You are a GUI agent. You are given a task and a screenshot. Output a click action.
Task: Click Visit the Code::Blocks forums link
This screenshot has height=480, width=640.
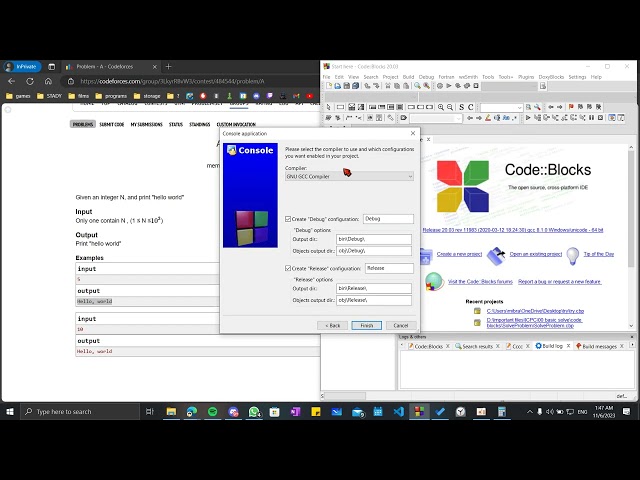[x=480, y=282]
